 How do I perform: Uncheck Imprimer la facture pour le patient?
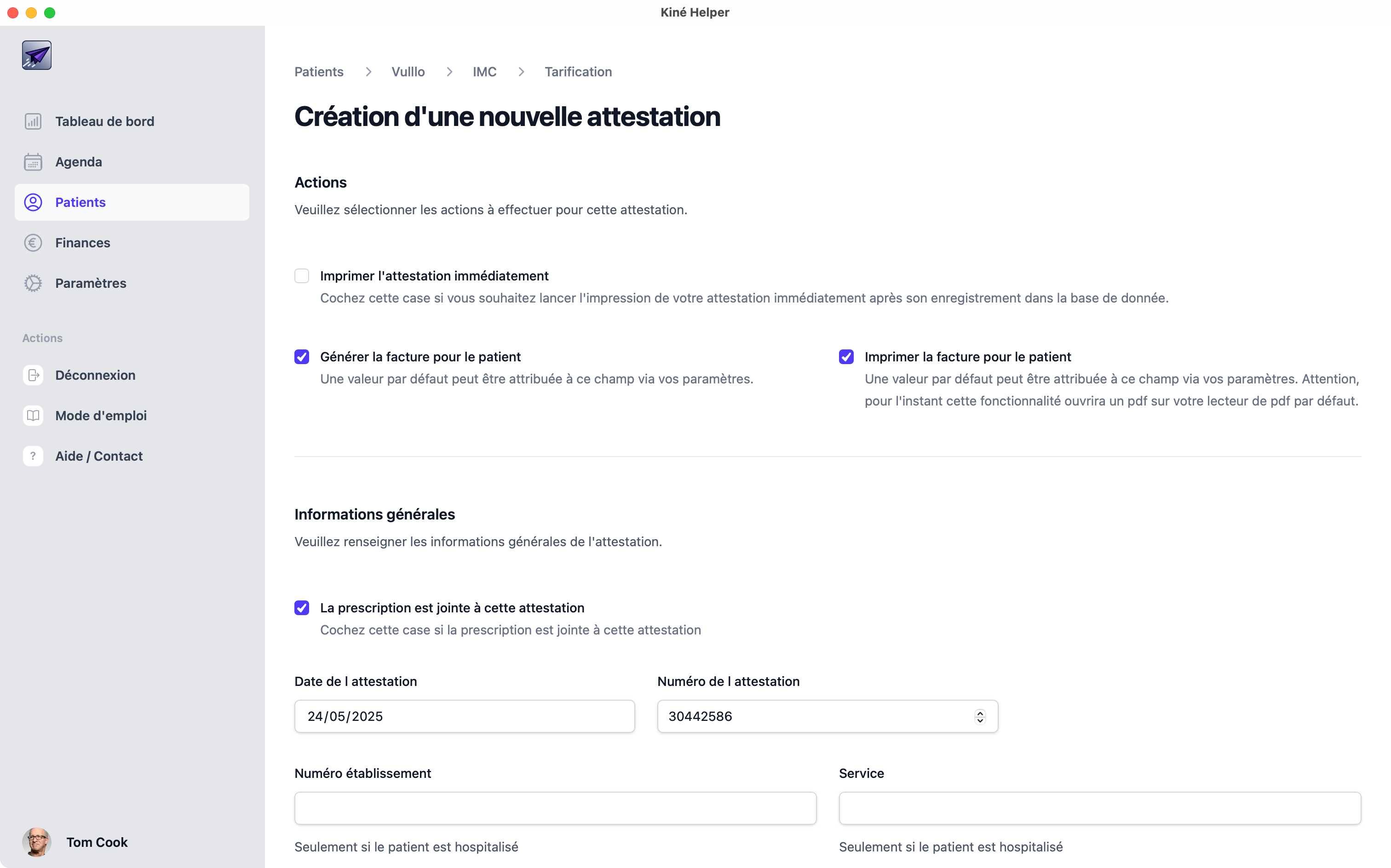pyautogui.click(x=846, y=357)
